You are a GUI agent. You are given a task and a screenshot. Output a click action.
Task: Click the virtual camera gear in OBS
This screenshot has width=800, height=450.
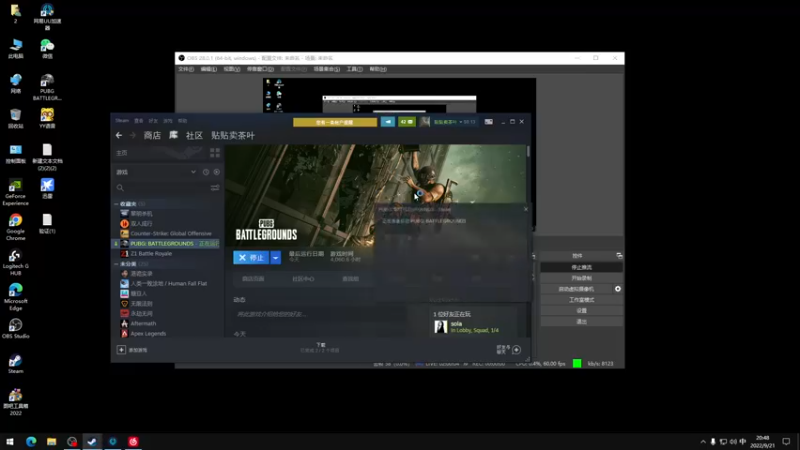pos(618,289)
